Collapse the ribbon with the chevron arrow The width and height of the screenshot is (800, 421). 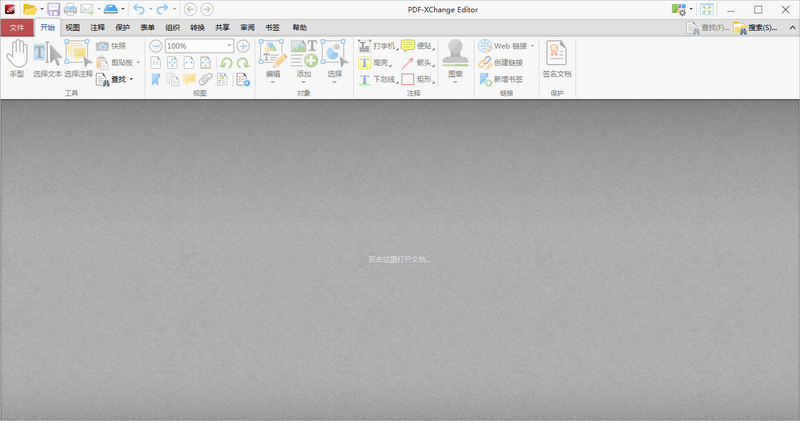(790, 28)
